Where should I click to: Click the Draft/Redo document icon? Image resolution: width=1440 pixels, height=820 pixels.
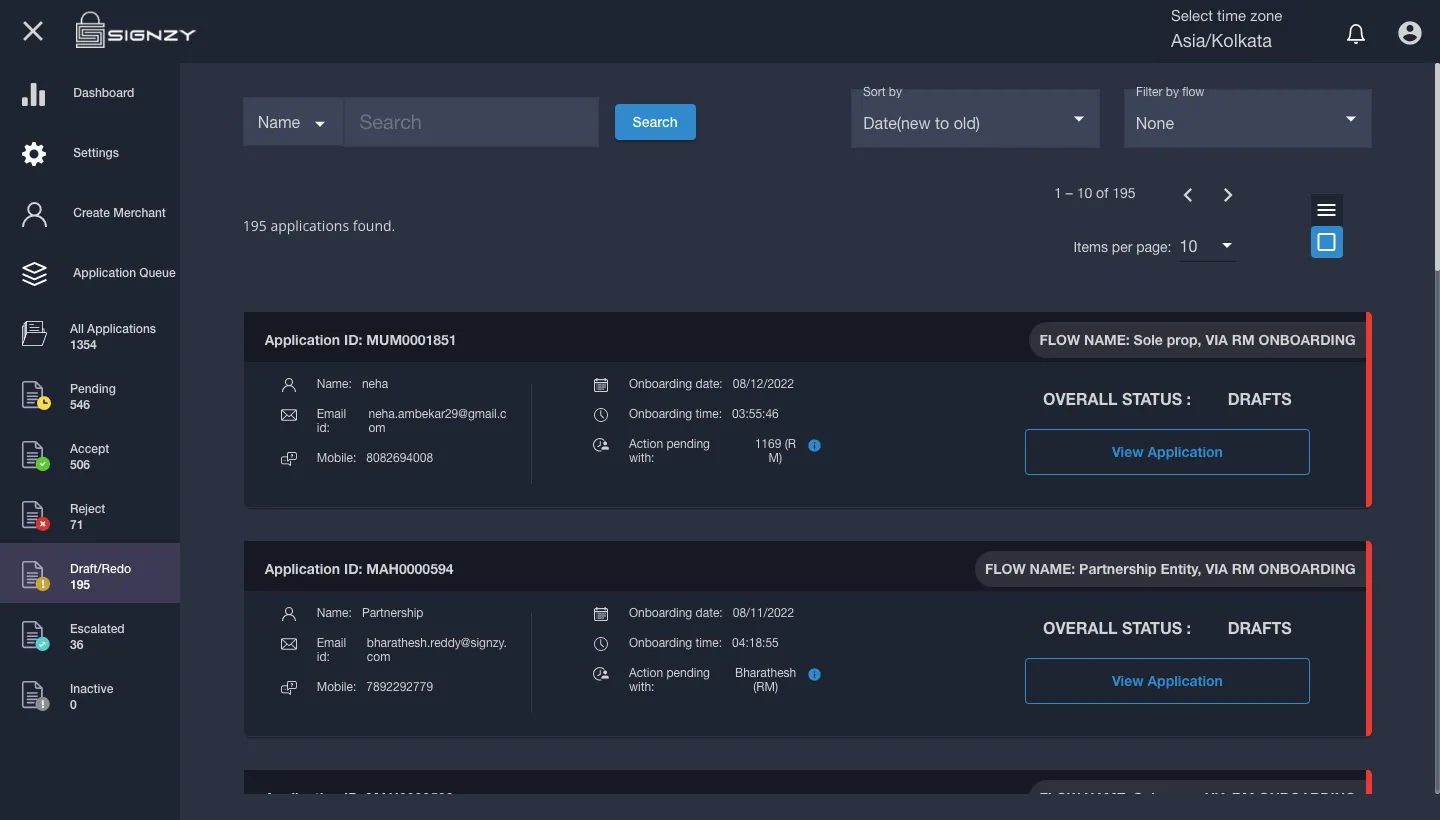(x=36, y=575)
